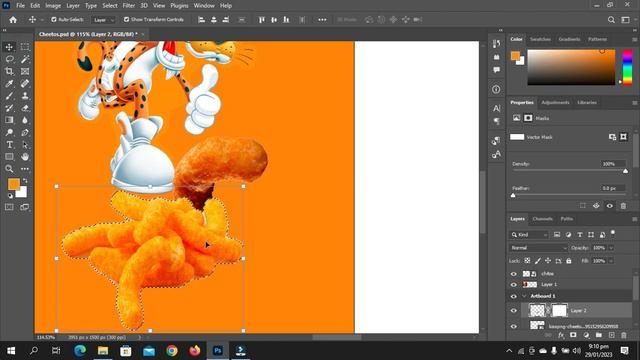Viewport: 640px width, 360px height.
Task: Select the Blur tool
Action: click(x=25, y=120)
